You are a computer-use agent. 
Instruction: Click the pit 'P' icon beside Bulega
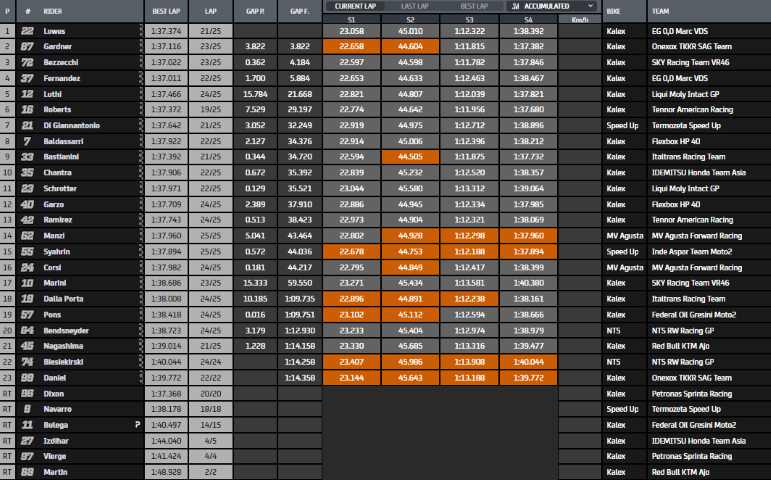[137, 424]
